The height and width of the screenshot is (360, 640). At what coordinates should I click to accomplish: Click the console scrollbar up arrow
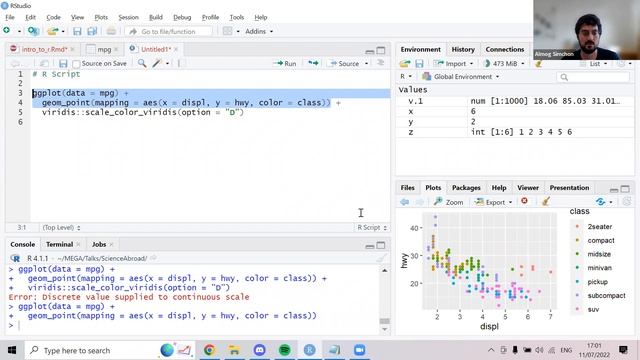384,271
